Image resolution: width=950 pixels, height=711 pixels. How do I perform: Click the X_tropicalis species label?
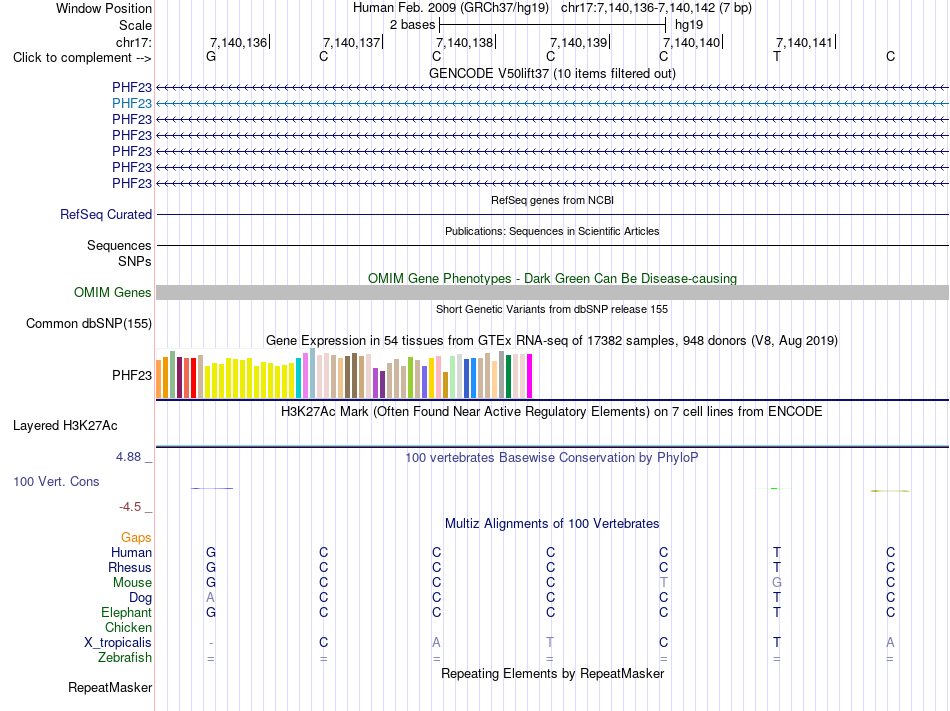pyautogui.click(x=118, y=643)
